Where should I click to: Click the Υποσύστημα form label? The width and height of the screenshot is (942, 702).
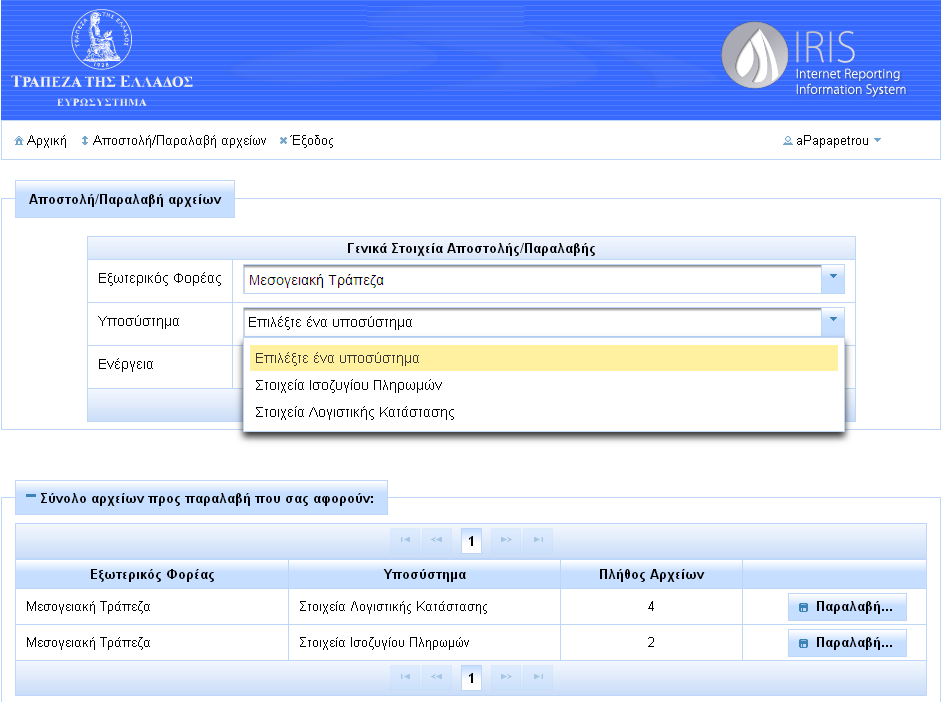pos(139,322)
